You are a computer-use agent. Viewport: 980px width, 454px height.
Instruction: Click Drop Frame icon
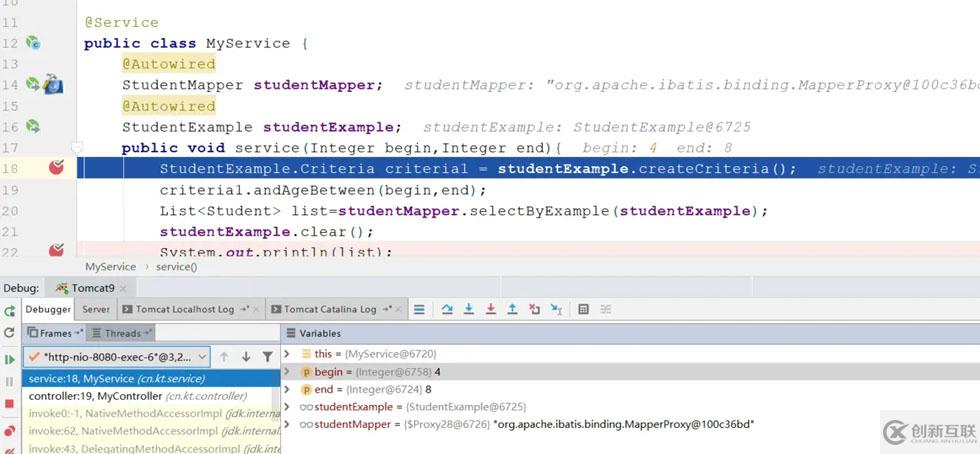click(534, 309)
